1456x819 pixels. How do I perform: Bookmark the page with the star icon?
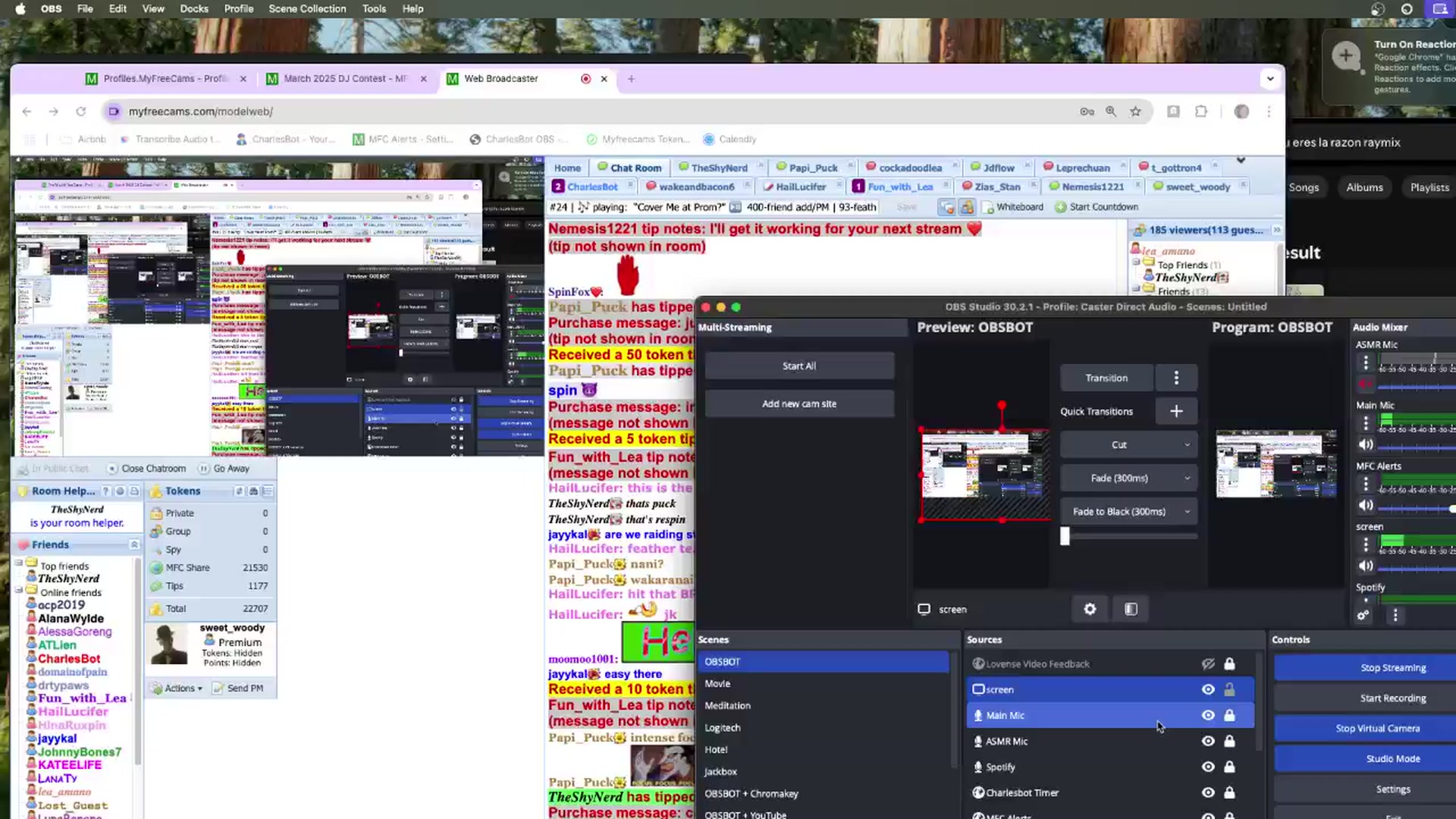pos(1135,111)
